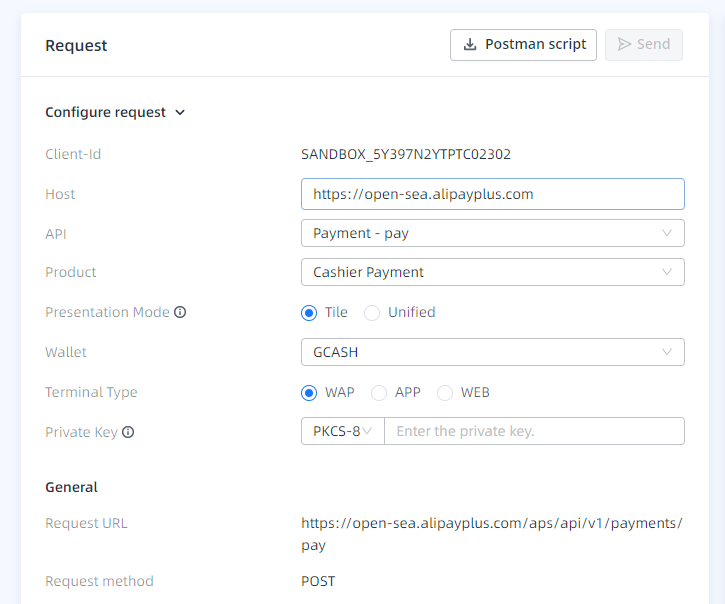
Task: Choose APP terminal type
Action: pyautogui.click(x=379, y=393)
